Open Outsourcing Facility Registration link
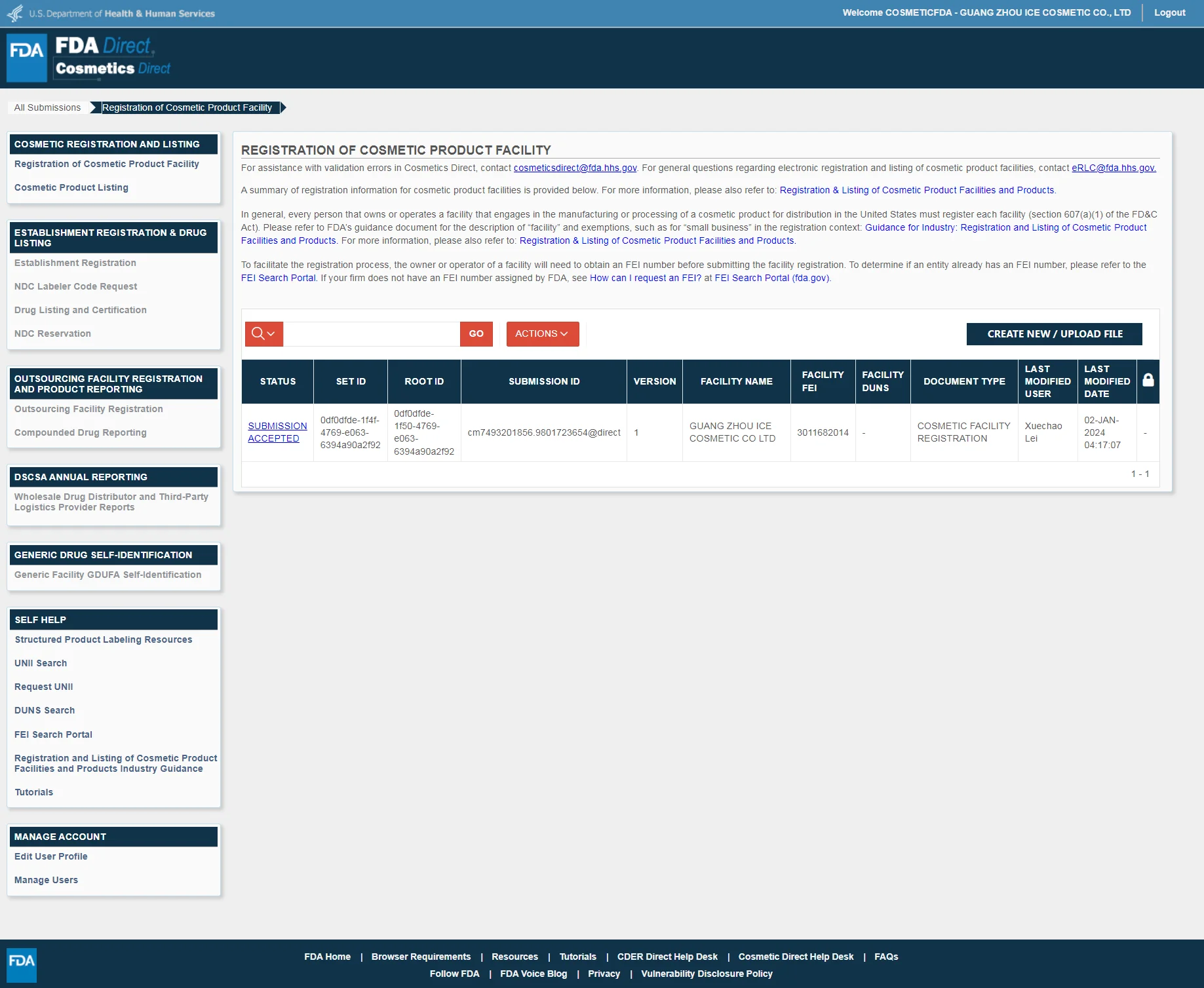 click(x=88, y=409)
